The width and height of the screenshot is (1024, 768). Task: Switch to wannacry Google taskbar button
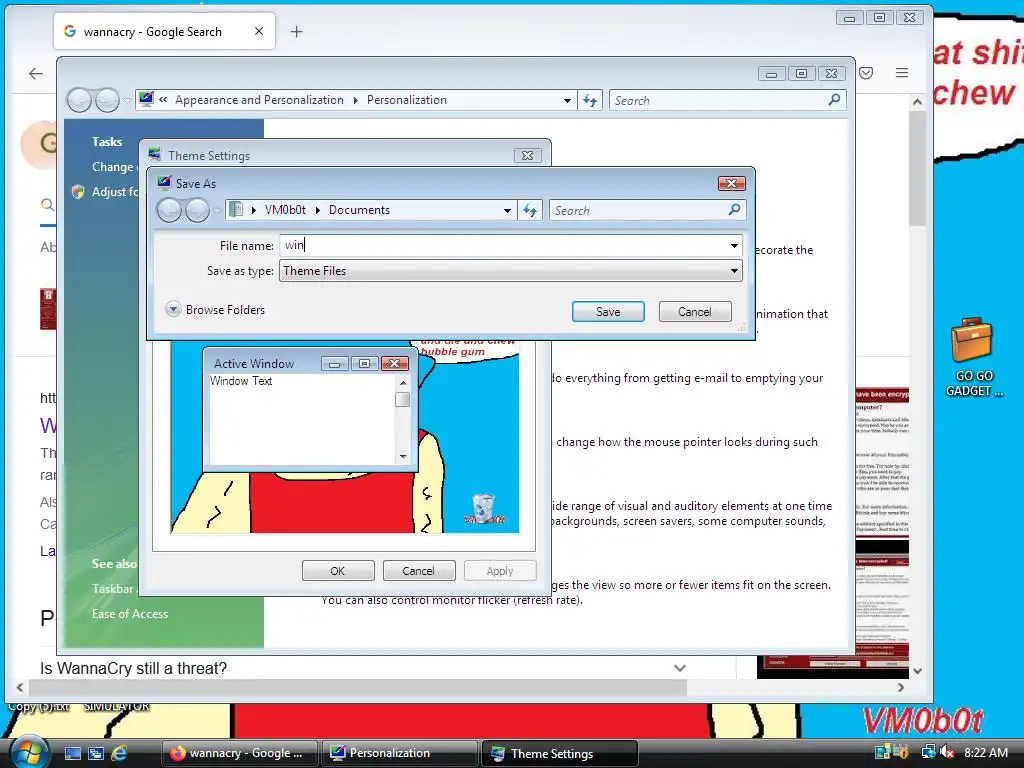coord(239,753)
